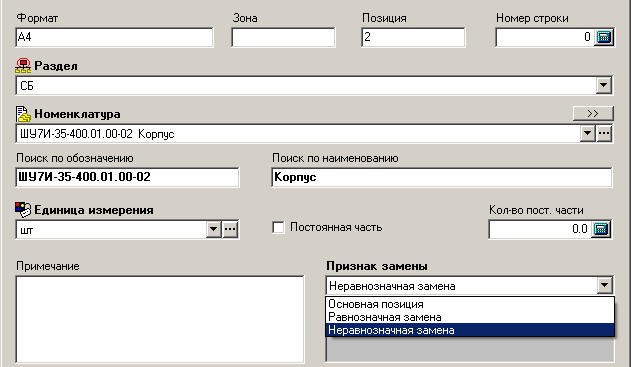Collapse the Признак замены dropdown arrow
Viewport: 631px width, 367px height.
[x=604, y=285]
